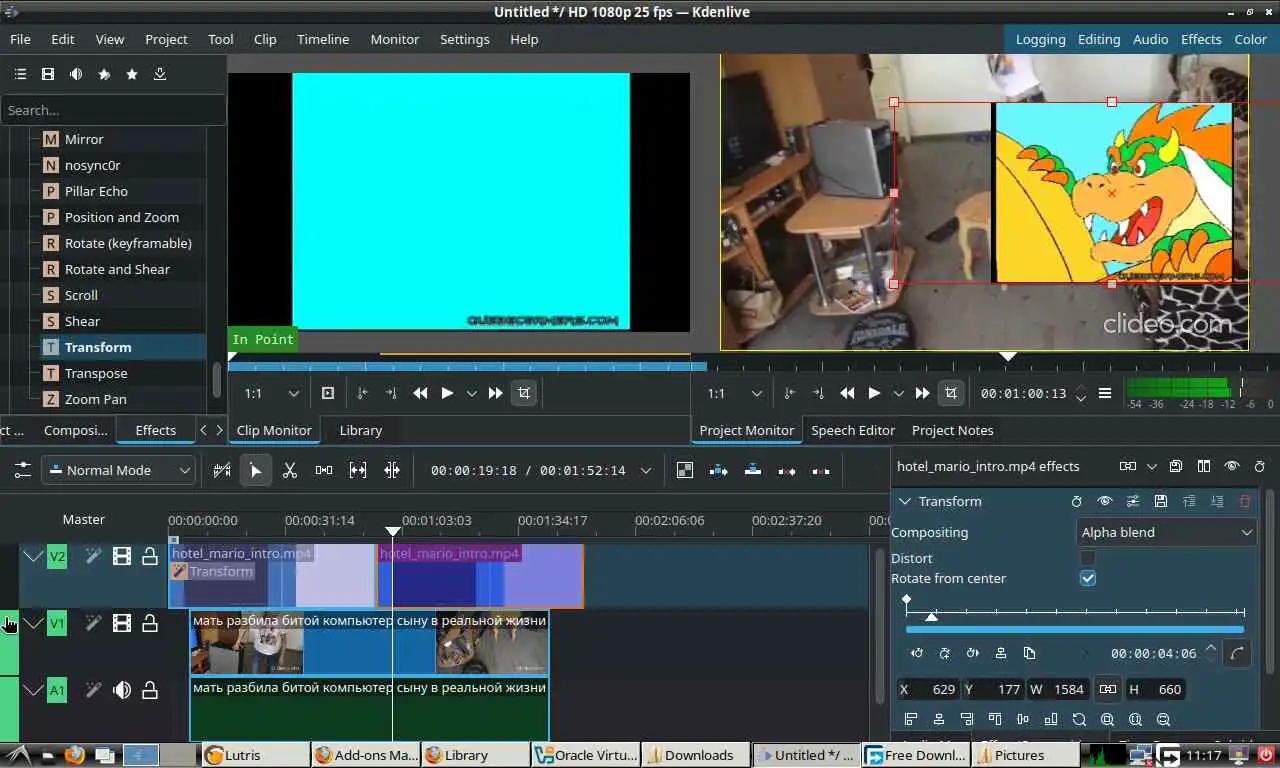This screenshot has height=768, width=1280.
Task: Toggle clip monitor edit mode crop icon
Action: tap(523, 393)
